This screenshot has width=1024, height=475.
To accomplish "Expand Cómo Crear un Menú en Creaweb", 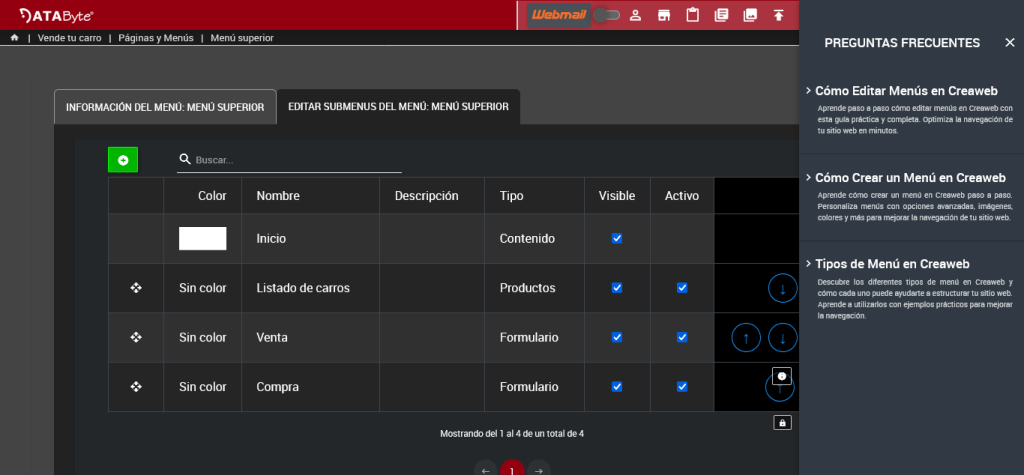I will tap(910, 177).
